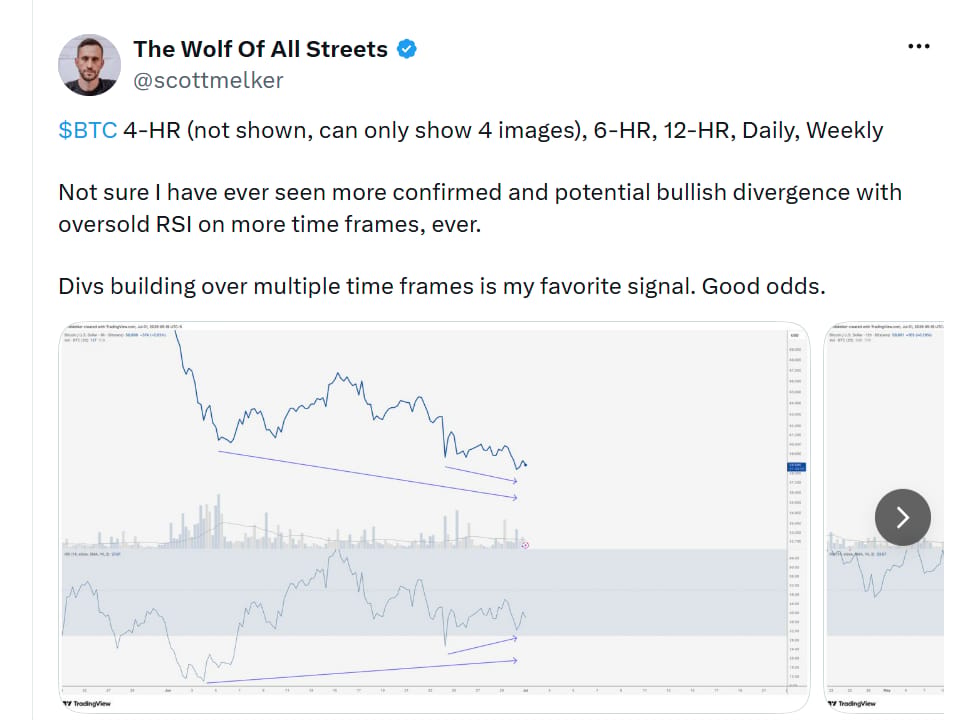Click small red circle marker after volume bars
This screenshot has width=963, height=720.
tap(525, 545)
